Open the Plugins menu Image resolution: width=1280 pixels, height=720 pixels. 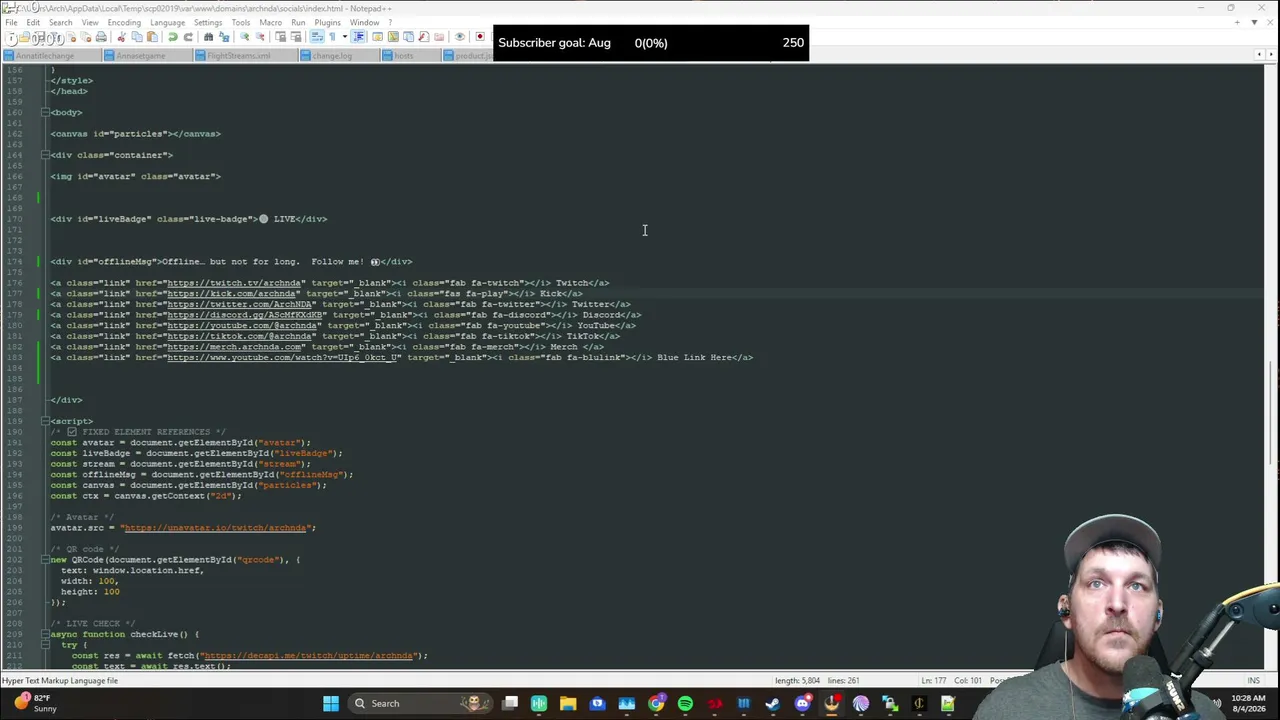[327, 22]
